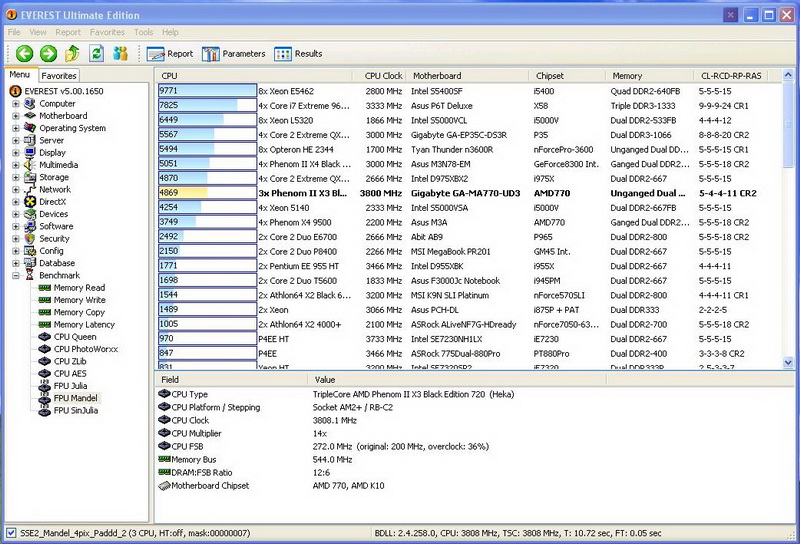Expand the Display tree node
This screenshot has height=544, width=800.
coord(16,153)
